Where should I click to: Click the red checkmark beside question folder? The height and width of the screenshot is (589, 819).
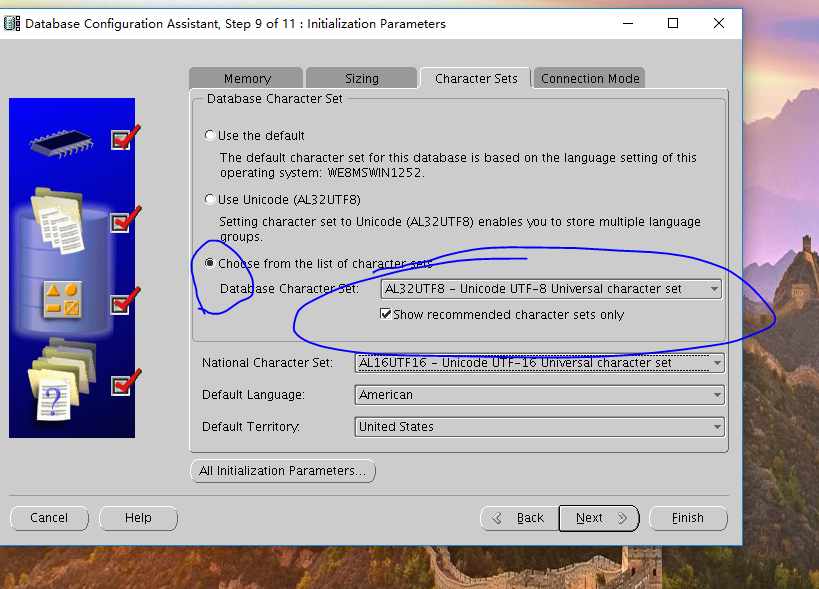[125, 383]
